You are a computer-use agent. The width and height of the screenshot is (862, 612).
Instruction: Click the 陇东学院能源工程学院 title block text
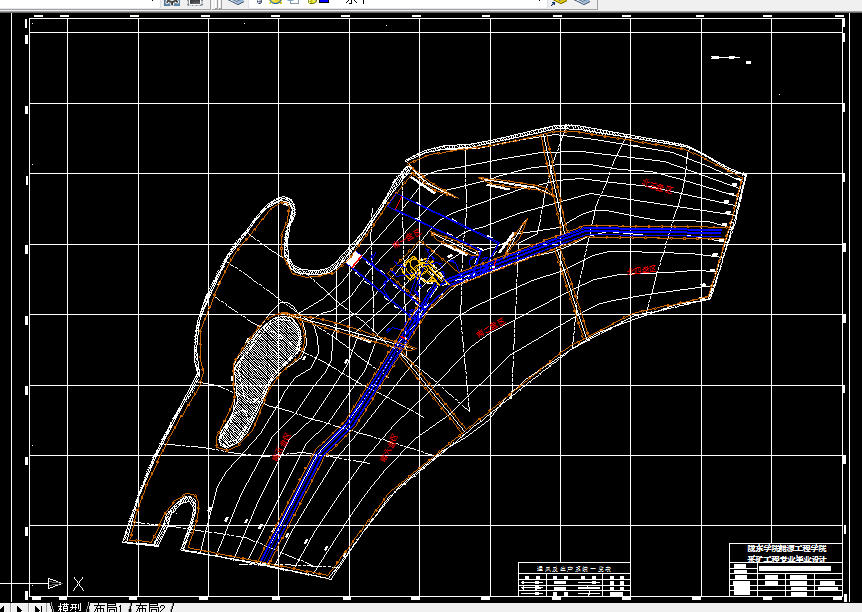(x=787, y=549)
